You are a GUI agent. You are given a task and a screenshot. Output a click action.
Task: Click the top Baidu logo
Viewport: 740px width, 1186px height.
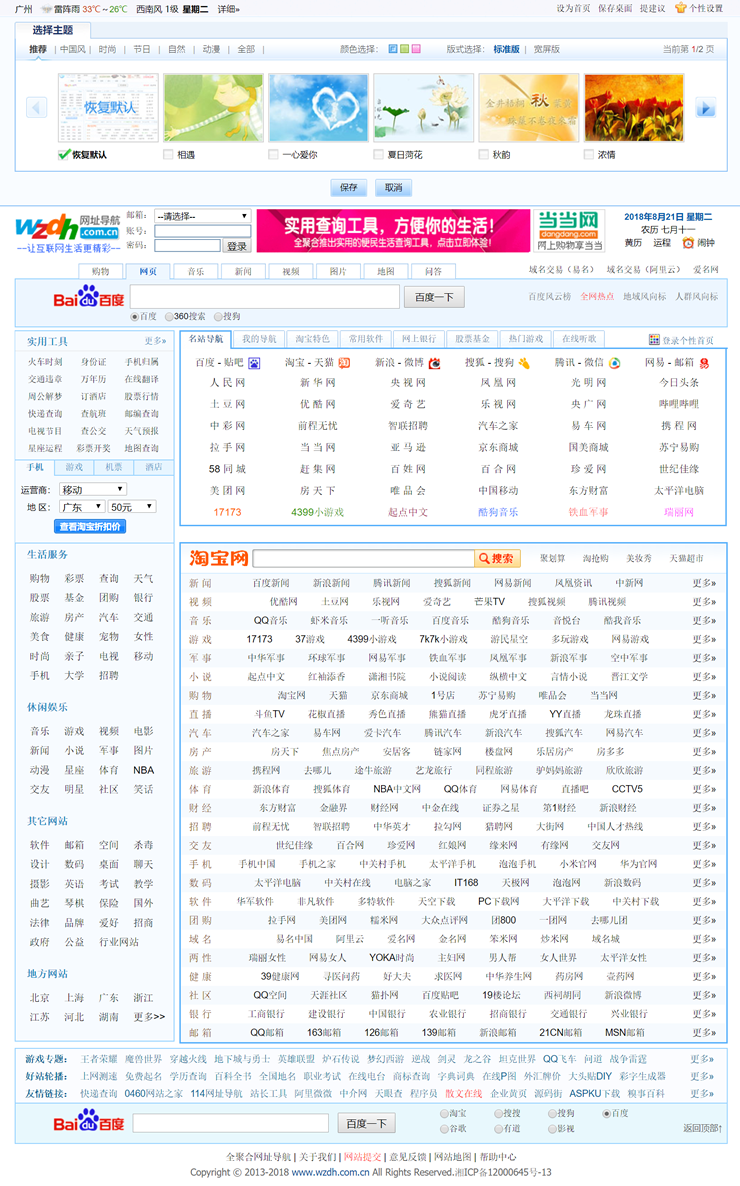click(89, 296)
